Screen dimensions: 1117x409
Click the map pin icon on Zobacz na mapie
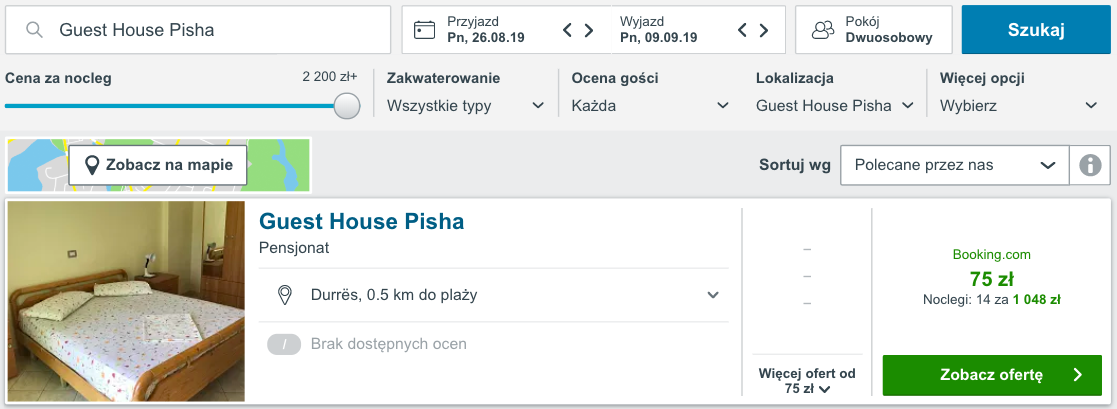pyautogui.click(x=92, y=165)
